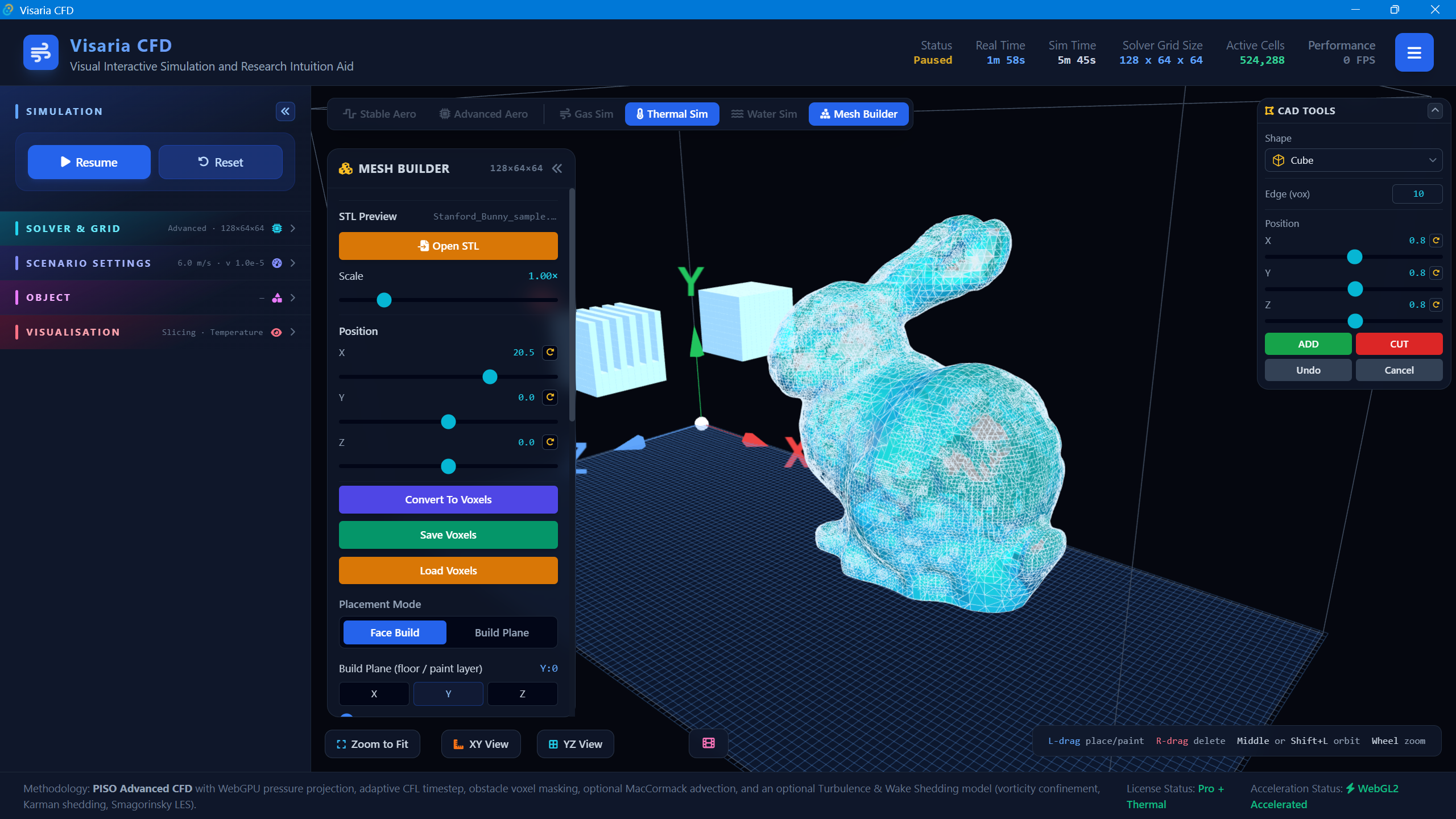This screenshot has width=1456, height=819.
Task: Select Face Build placement mode
Action: coord(395,632)
